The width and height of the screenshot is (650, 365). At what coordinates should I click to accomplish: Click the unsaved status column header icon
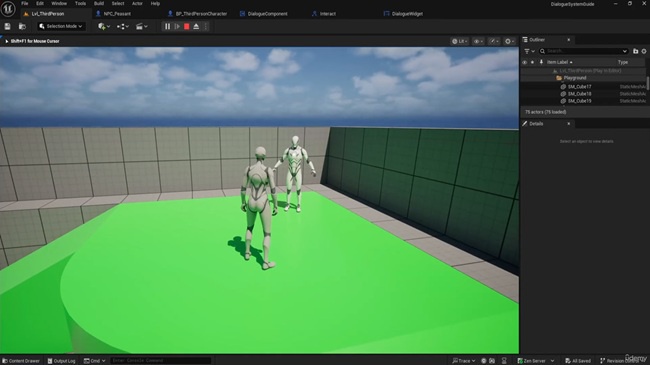[532, 62]
